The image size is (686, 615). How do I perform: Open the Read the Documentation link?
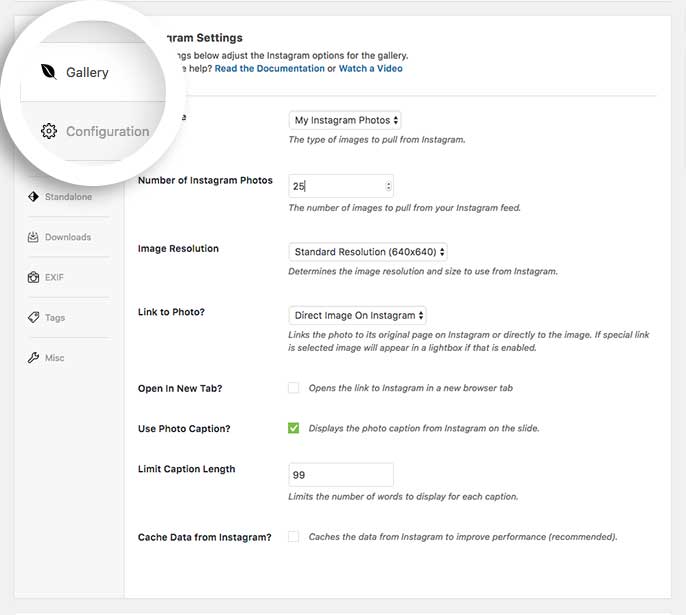(270, 69)
